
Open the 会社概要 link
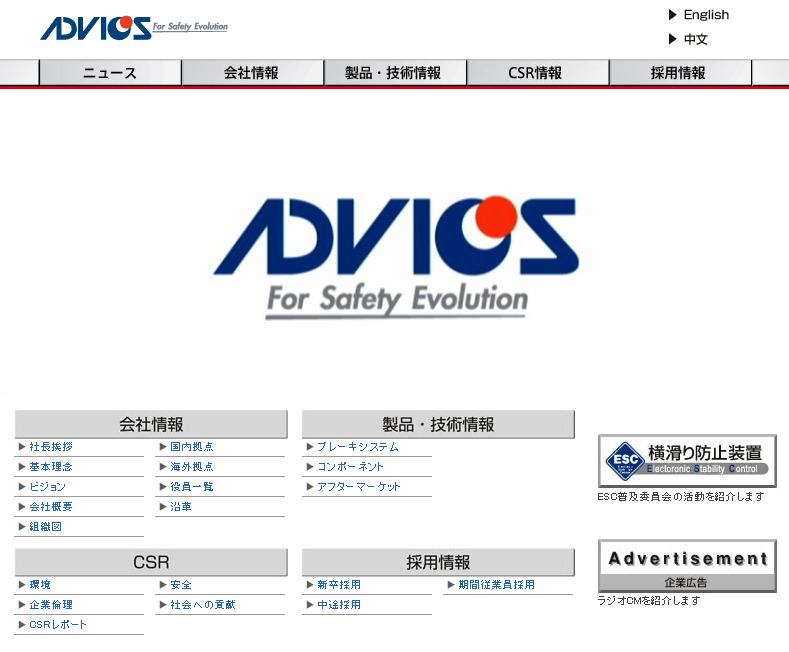51,507
